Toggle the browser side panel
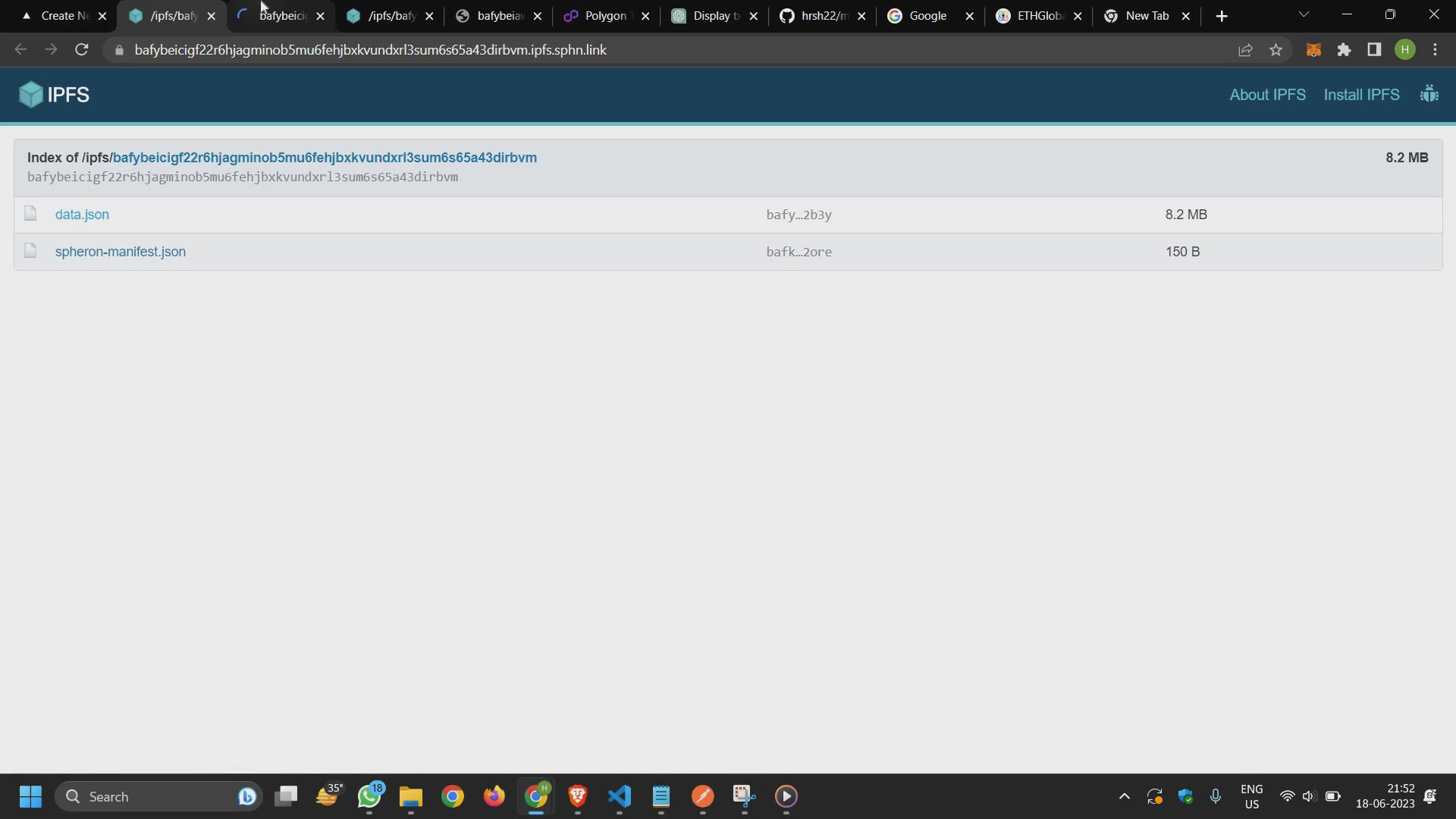Image resolution: width=1456 pixels, height=819 pixels. coord(1374,50)
